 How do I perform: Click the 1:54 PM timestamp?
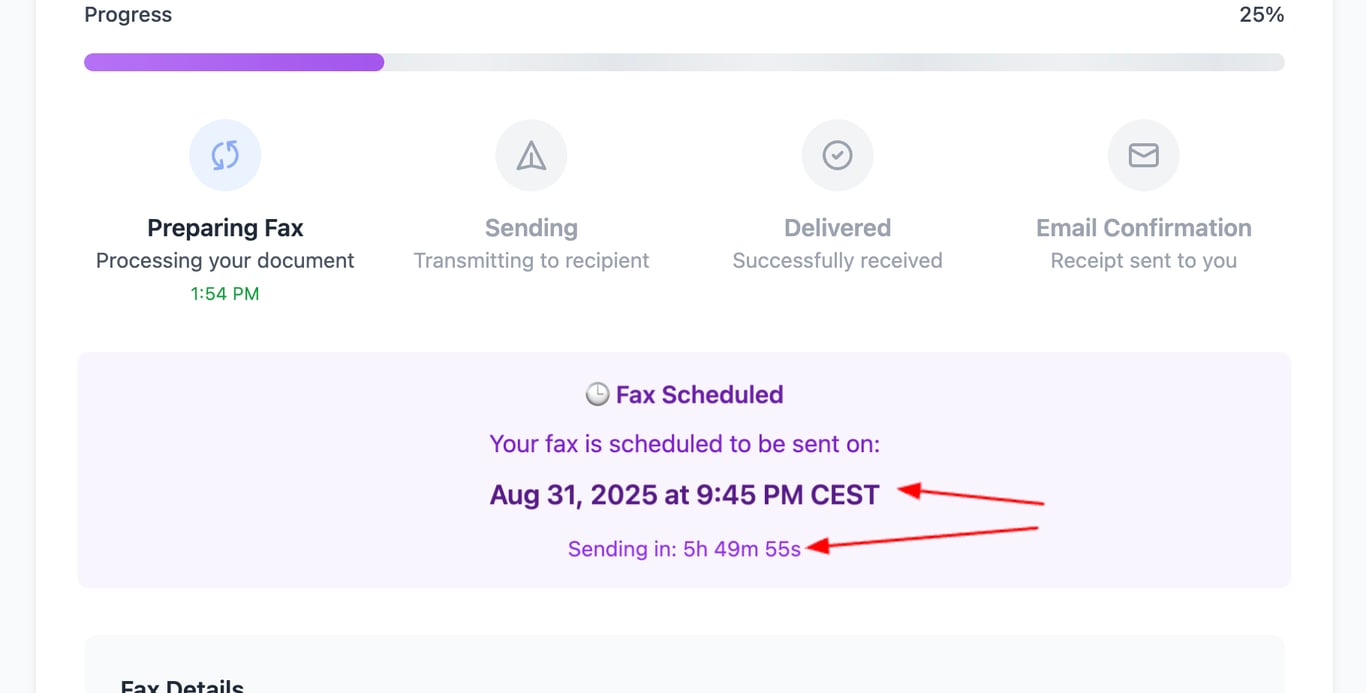click(x=225, y=294)
